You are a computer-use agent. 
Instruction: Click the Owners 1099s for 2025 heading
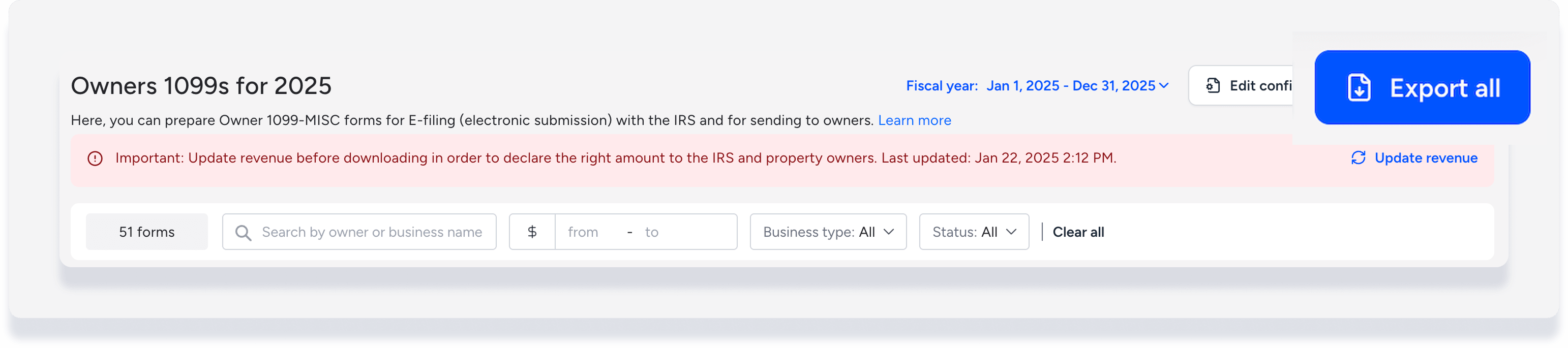[x=201, y=86]
